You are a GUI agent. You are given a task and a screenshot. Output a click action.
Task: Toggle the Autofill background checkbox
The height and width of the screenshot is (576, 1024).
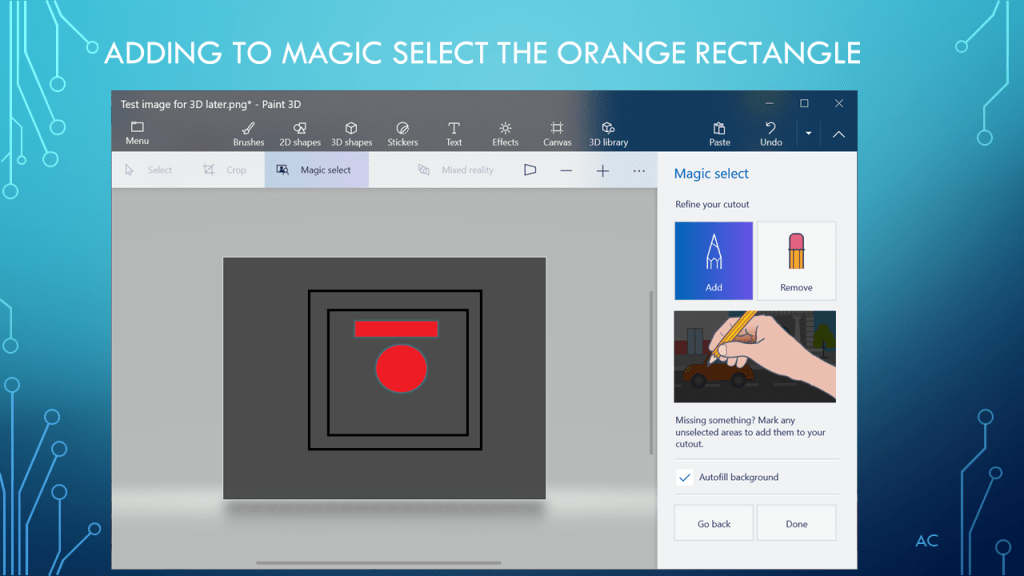tap(685, 478)
